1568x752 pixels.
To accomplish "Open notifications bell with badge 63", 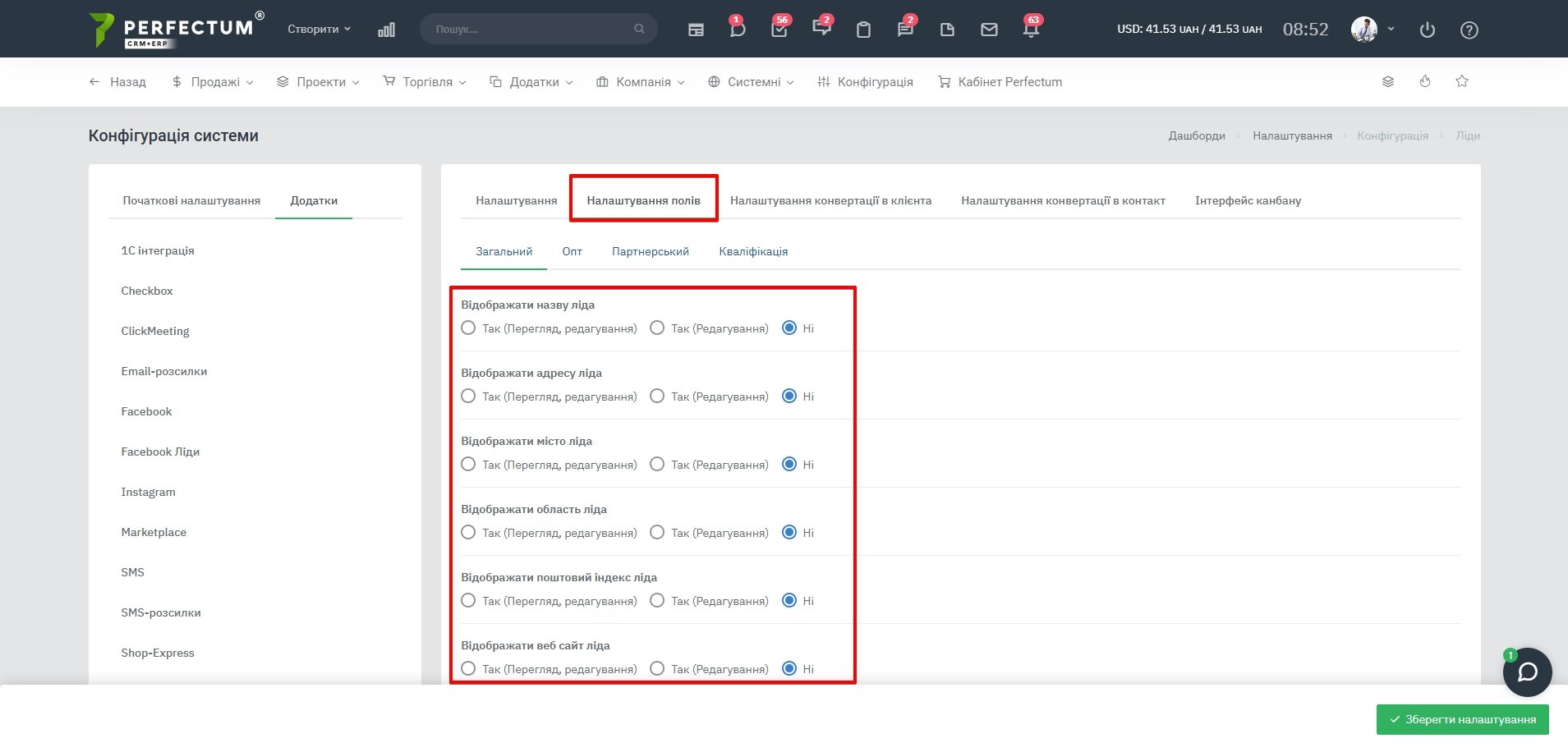I will click(1031, 29).
